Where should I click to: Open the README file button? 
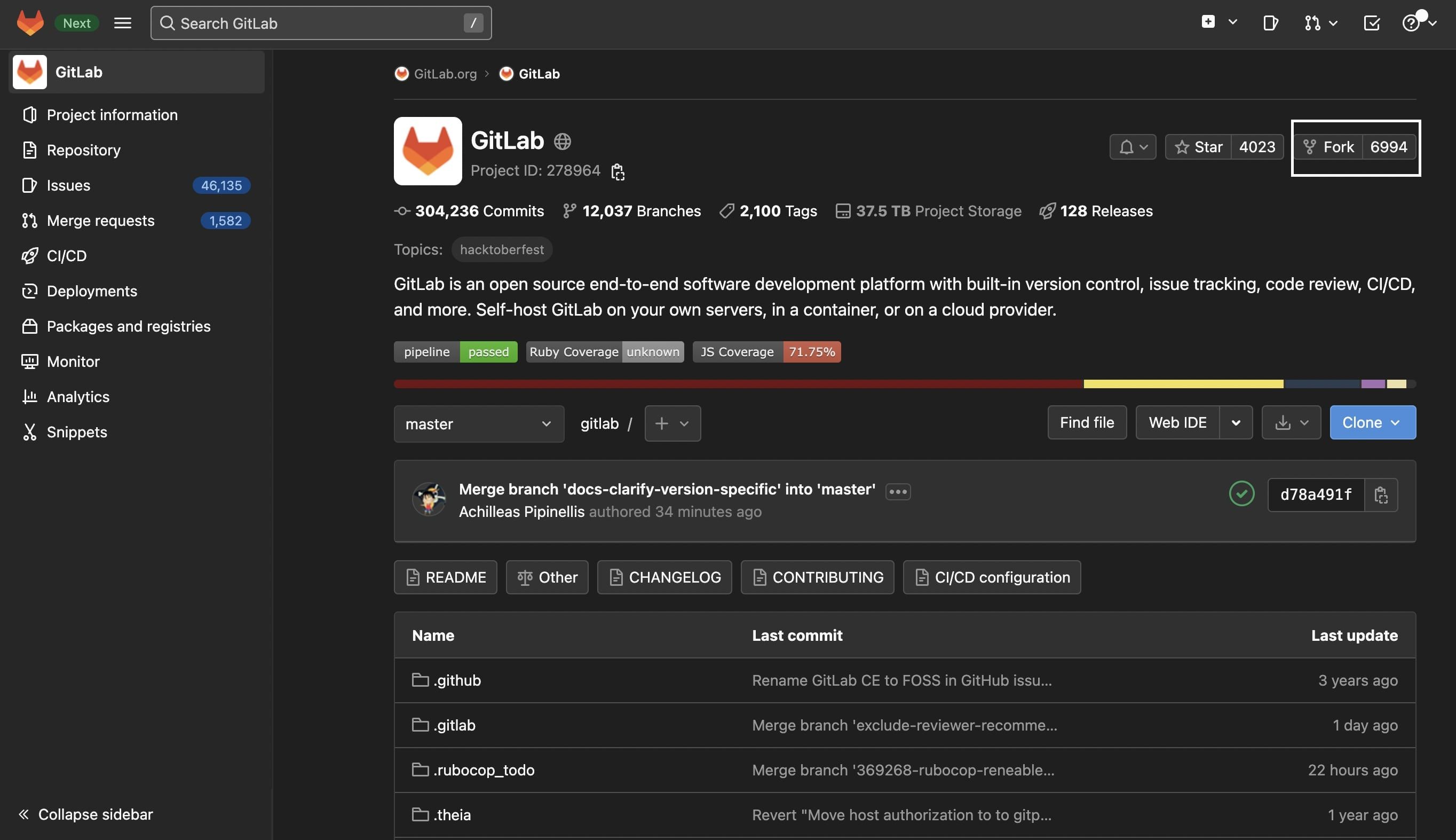[x=445, y=577]
